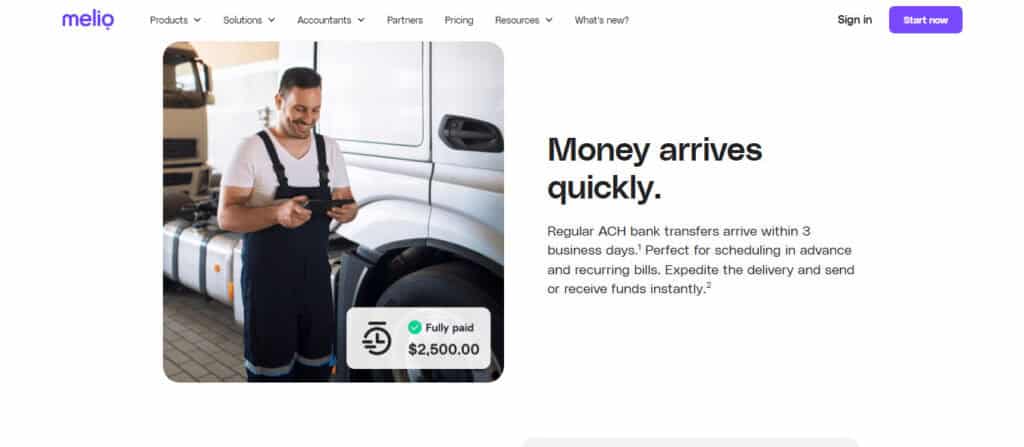Viewport: 1024px width, 447px height.
Task: Expand the Products chevron arrow
Action: [x=197, y=20]
